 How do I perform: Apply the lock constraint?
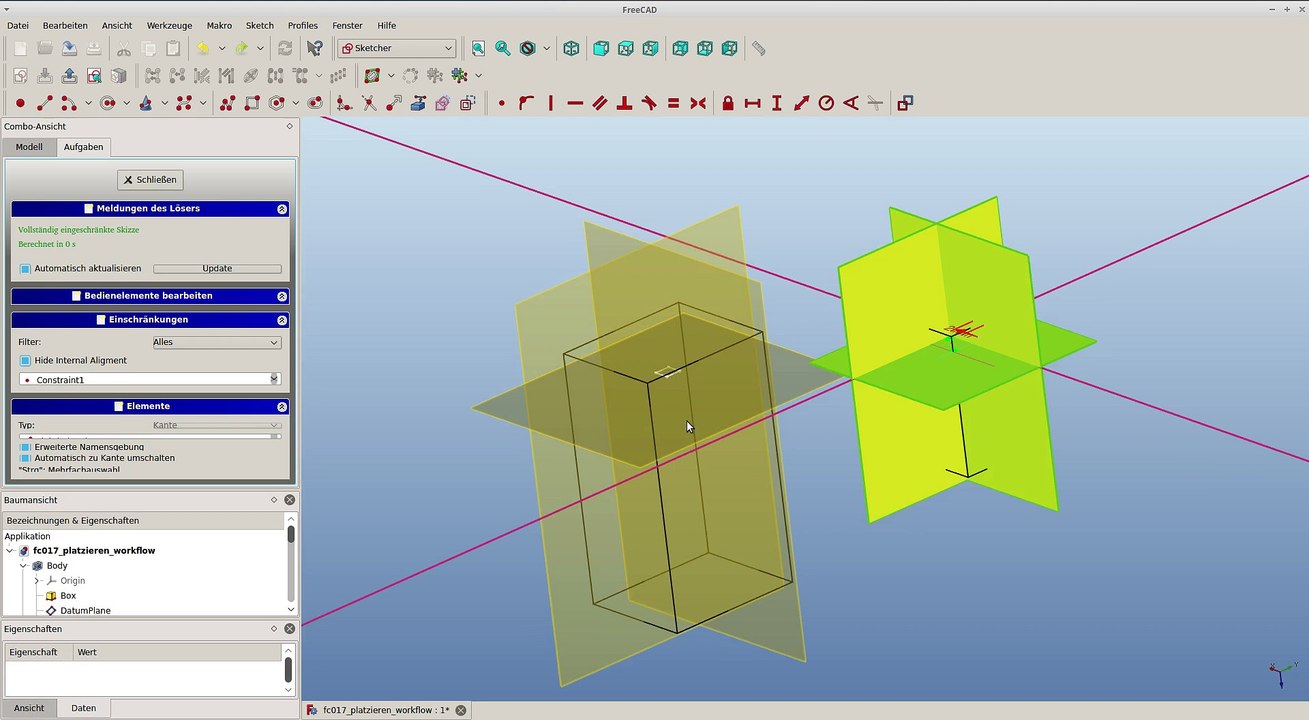pos(728,103)
